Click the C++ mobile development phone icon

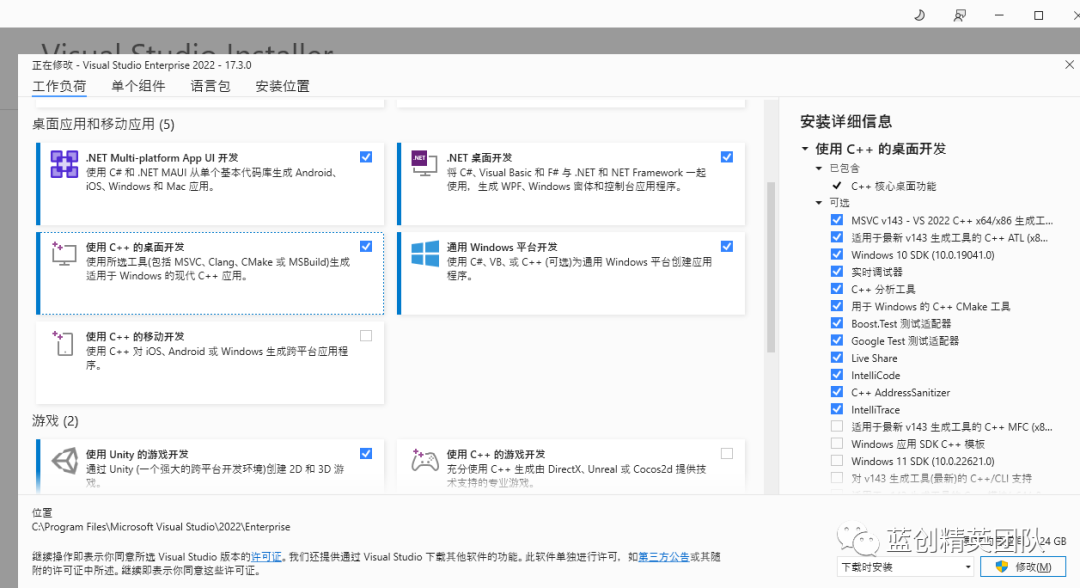click(63, 343)
